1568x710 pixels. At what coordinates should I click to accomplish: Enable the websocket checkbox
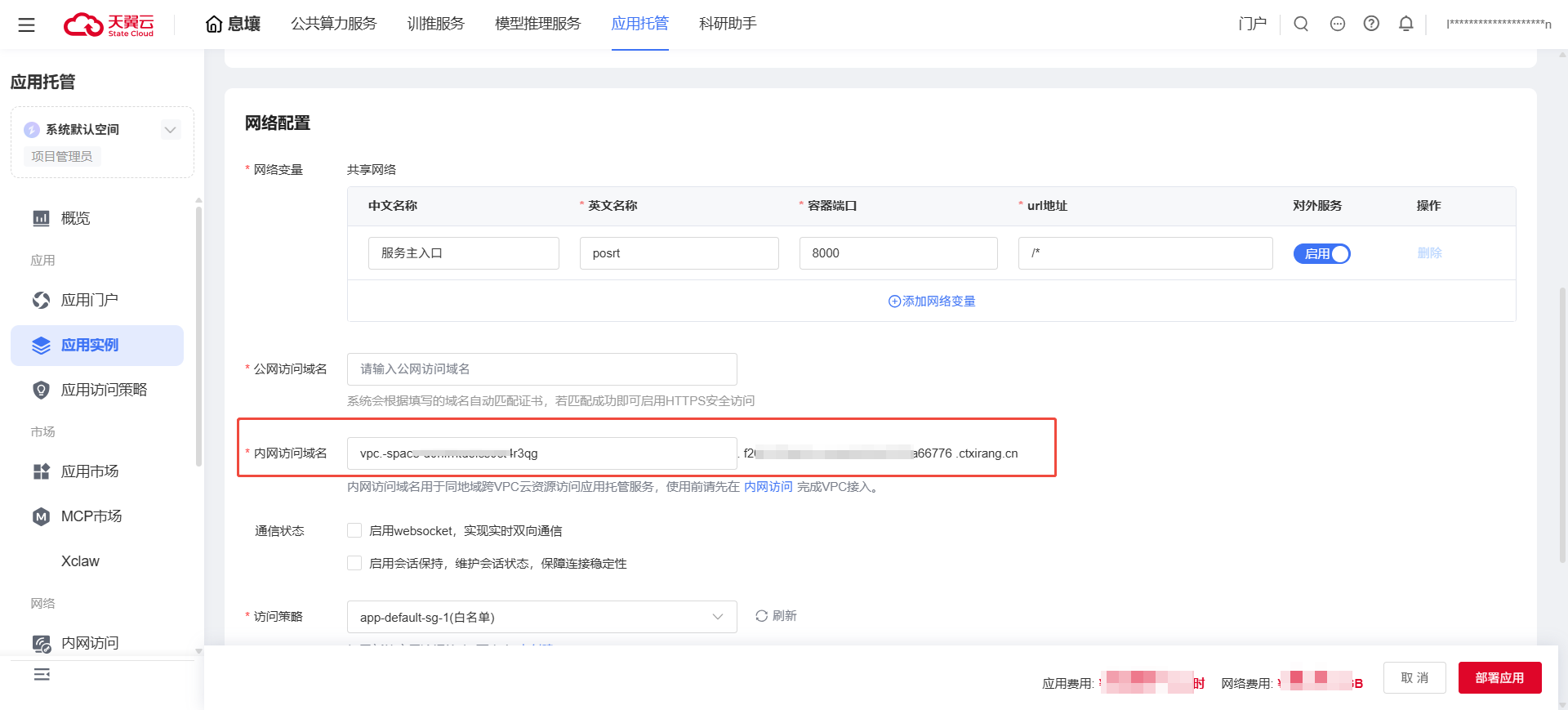click(354, 530)
